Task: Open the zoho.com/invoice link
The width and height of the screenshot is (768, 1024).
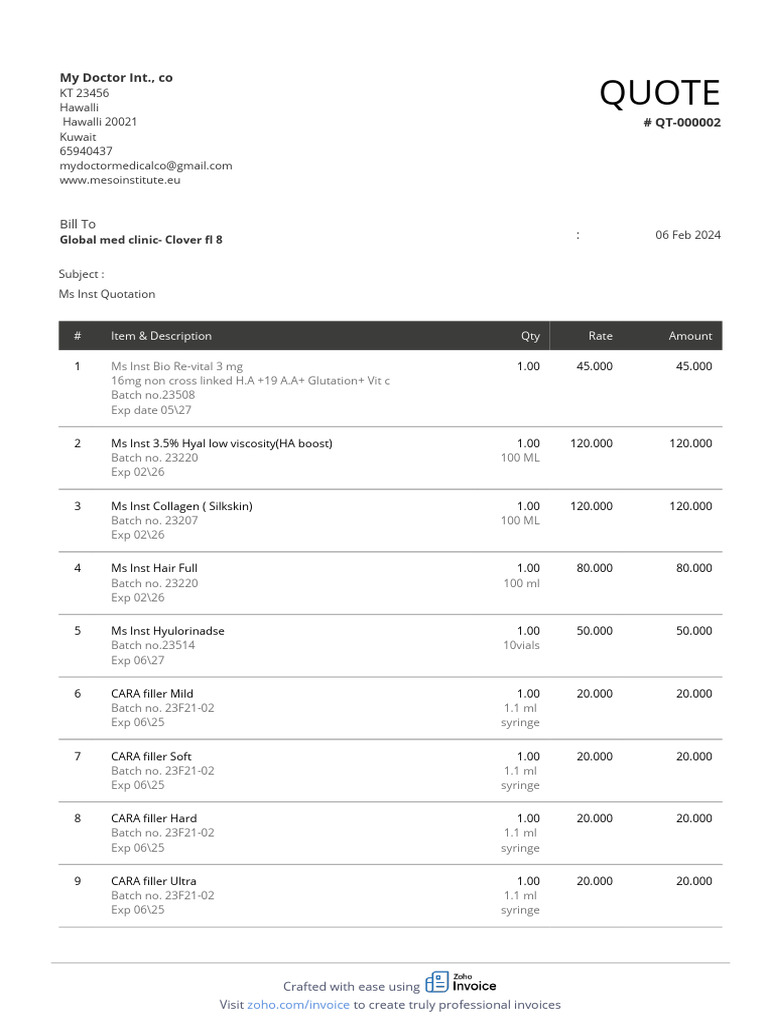Action: pos(298,1005)
